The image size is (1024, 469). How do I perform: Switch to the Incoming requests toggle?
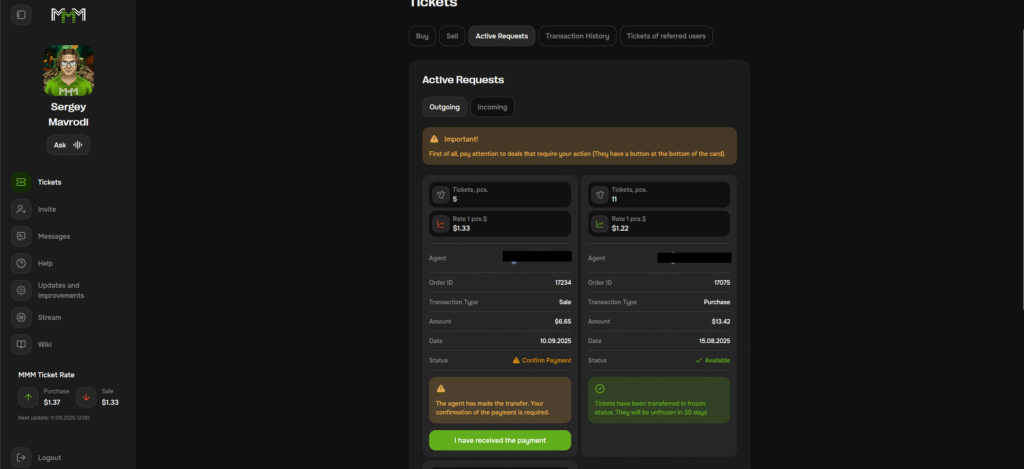click(492, 107)
